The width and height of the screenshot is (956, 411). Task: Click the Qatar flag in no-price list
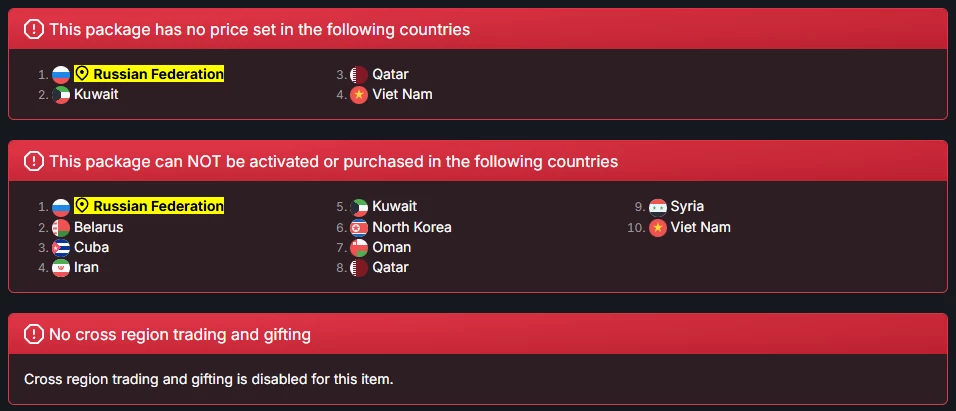[x=359, y=74]
